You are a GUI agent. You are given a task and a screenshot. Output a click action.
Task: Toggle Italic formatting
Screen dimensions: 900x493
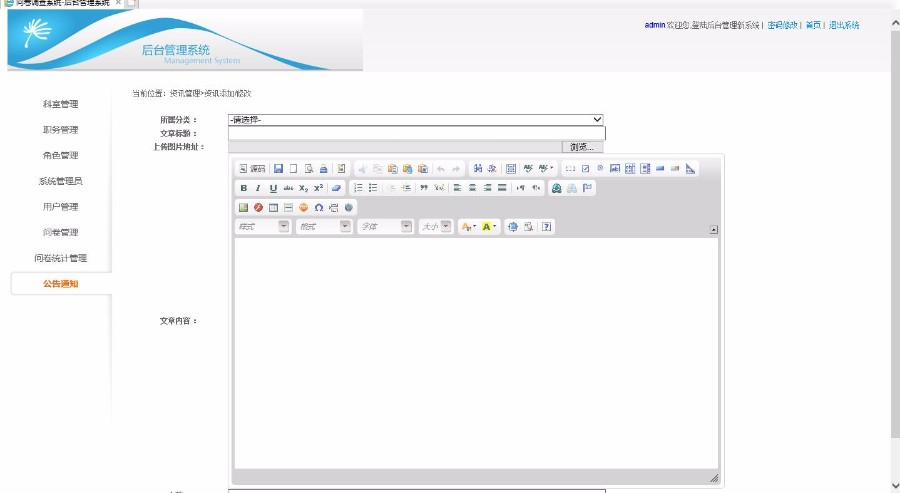click(x=258, y=188)
